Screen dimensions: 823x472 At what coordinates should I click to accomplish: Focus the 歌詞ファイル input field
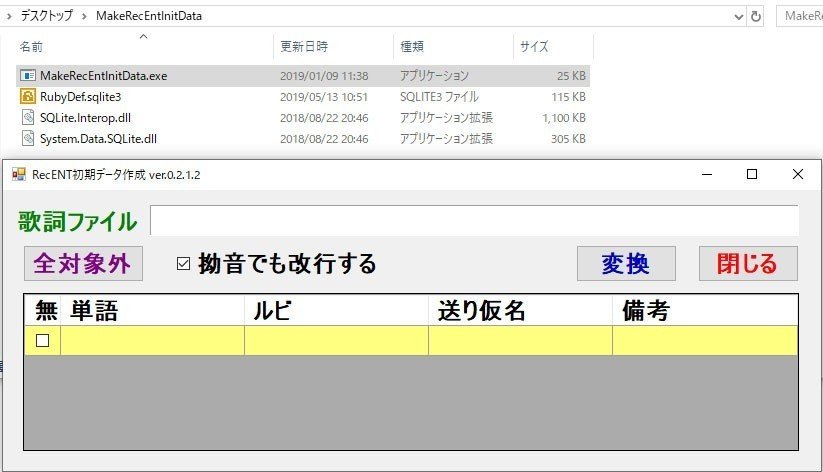click(474, 221)
